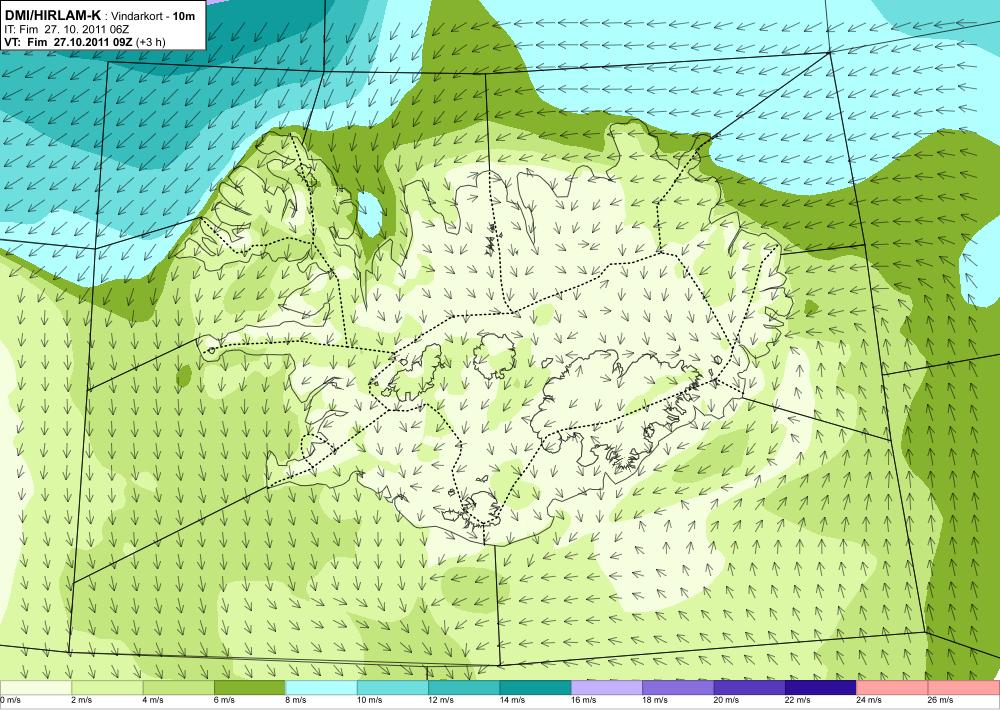Click the '0 m/s' legend label

click(10, 700)
